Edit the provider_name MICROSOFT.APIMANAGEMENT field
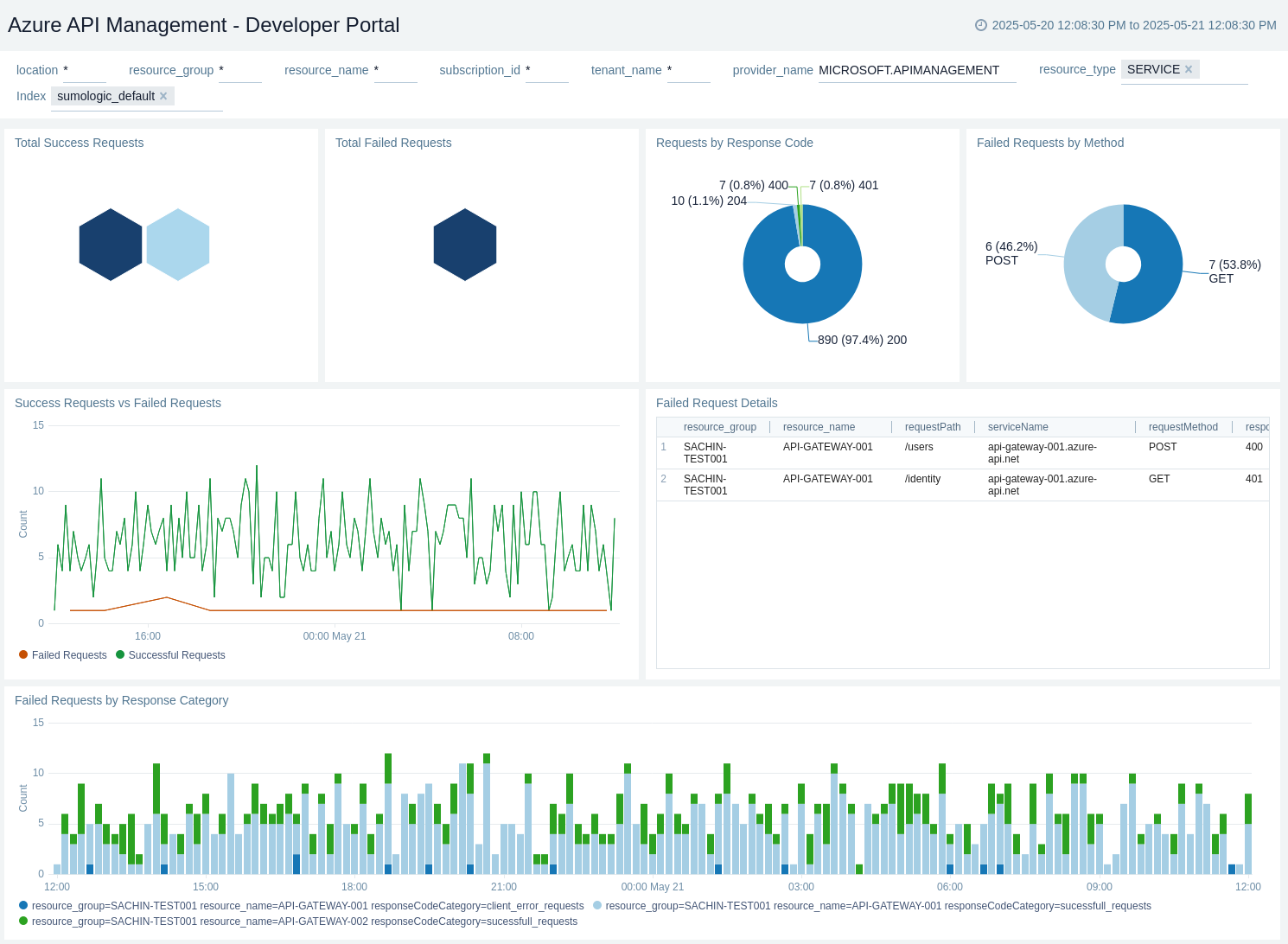This screenshot has height=944, width=1288. click(916, 71)
